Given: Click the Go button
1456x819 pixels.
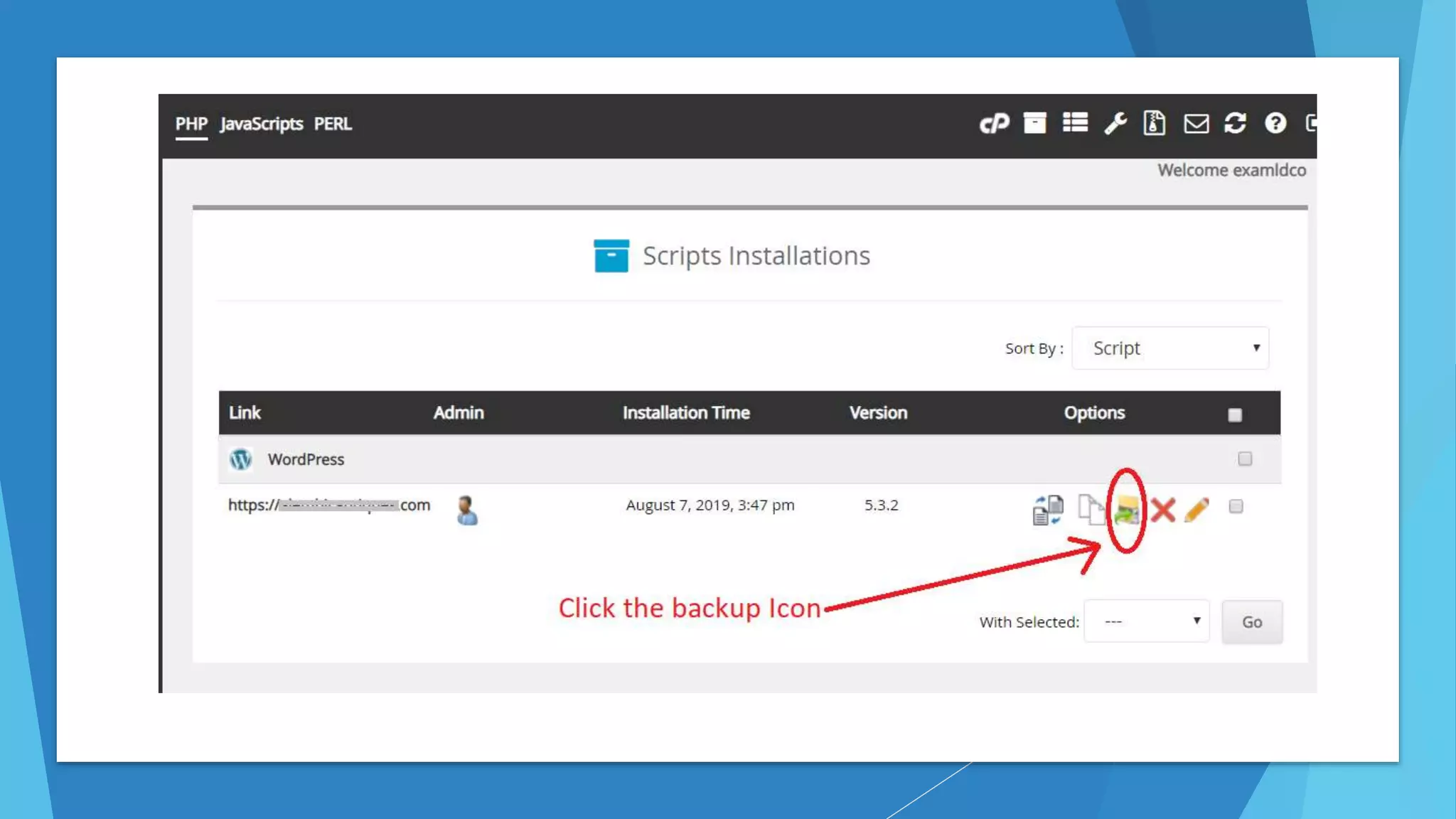Looking at the screenshot, I should coord(1252,622).
